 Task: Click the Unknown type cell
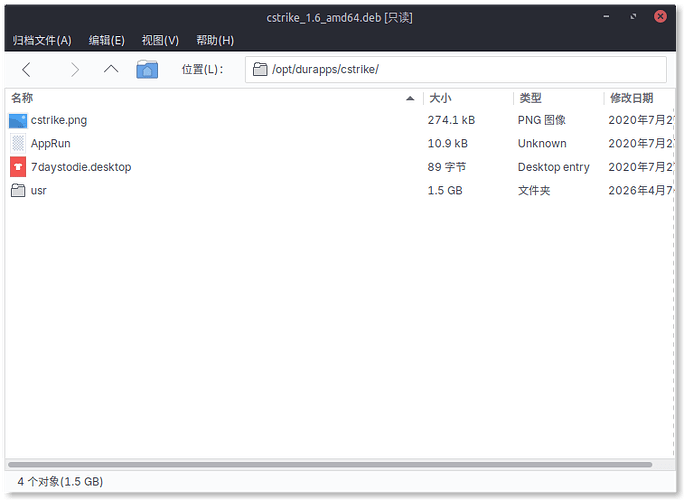coord(542,144)
